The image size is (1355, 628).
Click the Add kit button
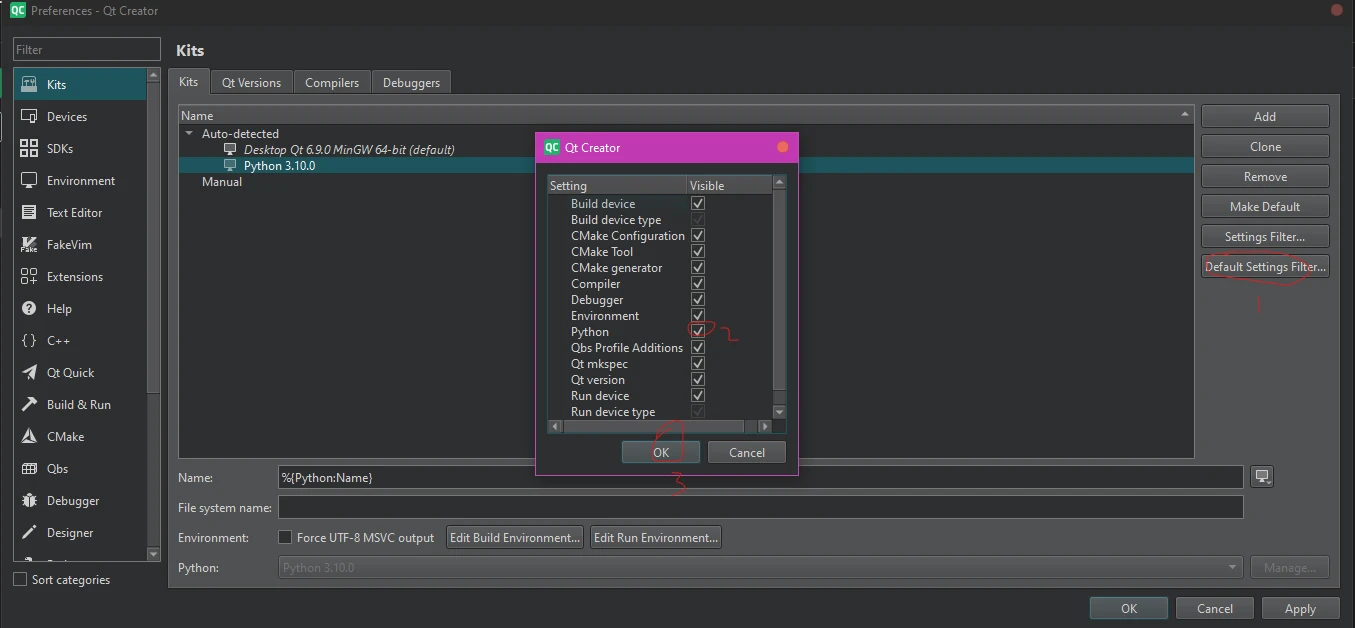pos(1265,117)
